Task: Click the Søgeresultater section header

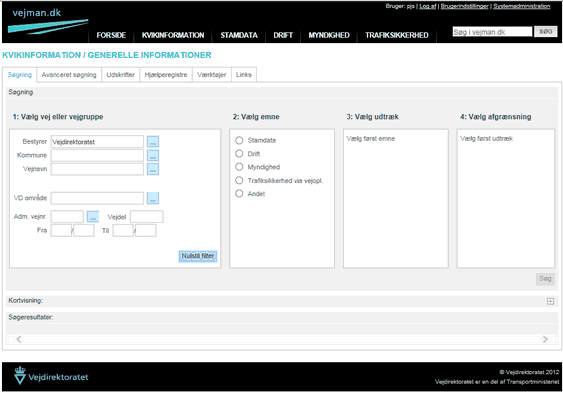Action: click(282, 317)
